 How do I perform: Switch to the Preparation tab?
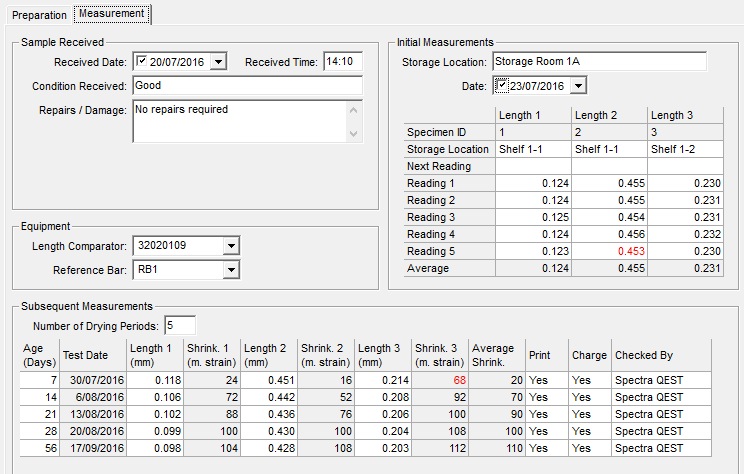pos(38,15)
